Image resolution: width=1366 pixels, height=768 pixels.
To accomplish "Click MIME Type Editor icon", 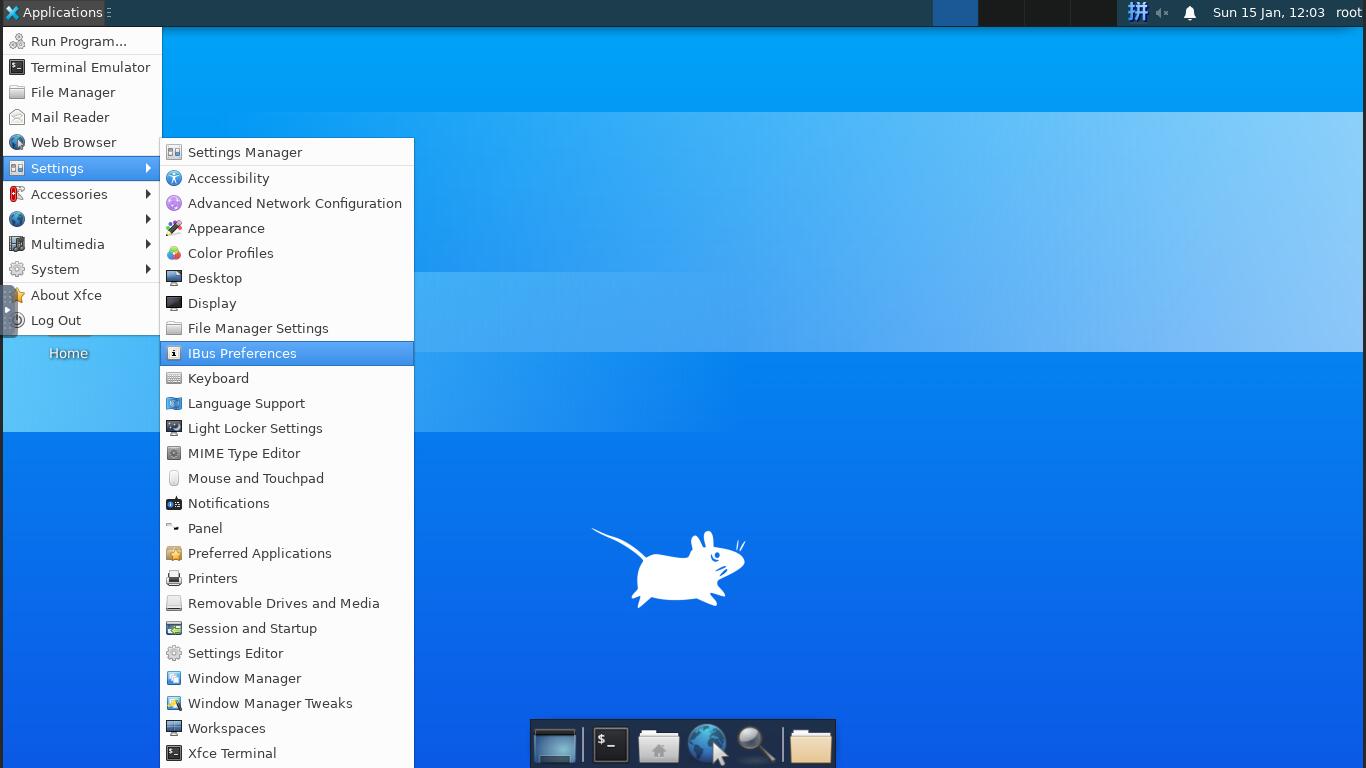I will click(174, 453).
